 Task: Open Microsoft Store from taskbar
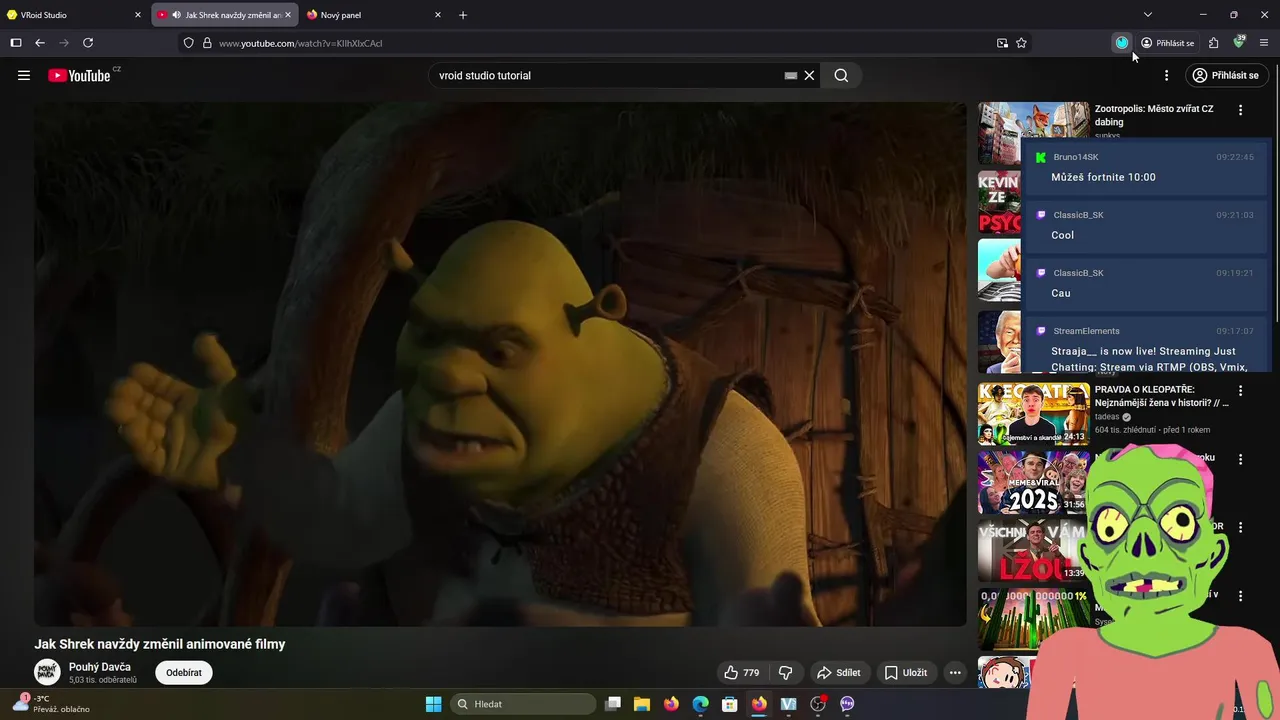730,704
